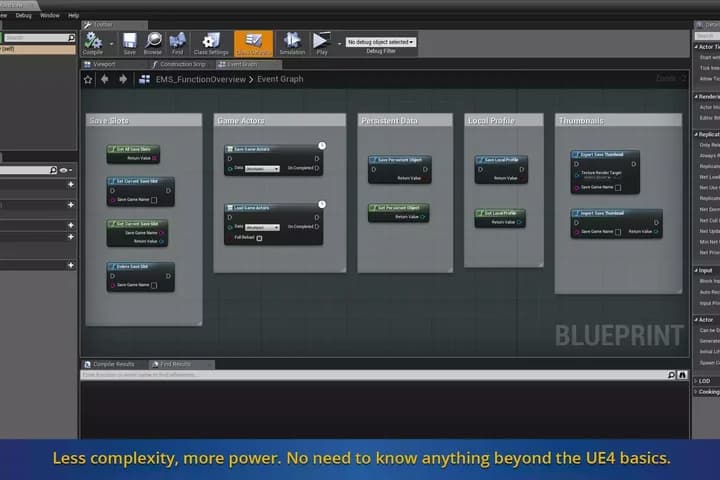Toggle Full Reload checkbox on Load Game Actors

259,238
